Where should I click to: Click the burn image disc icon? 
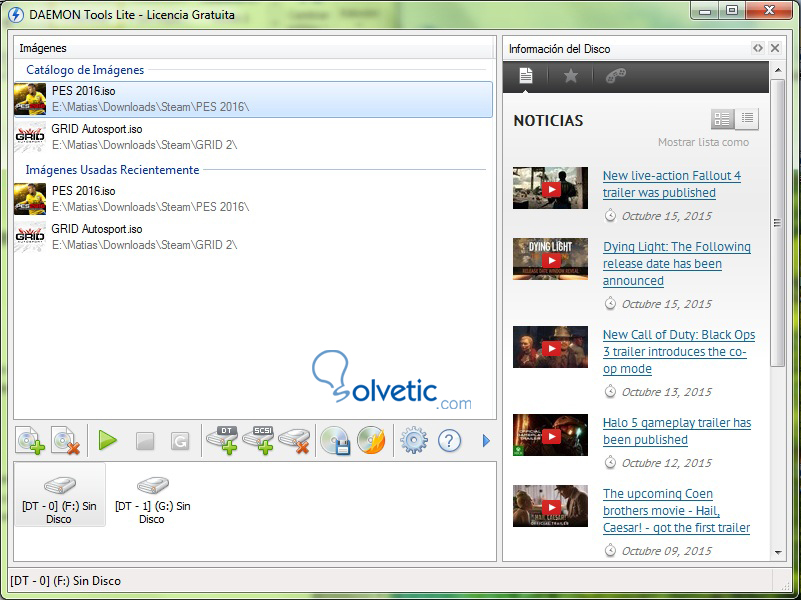[371, 440]
